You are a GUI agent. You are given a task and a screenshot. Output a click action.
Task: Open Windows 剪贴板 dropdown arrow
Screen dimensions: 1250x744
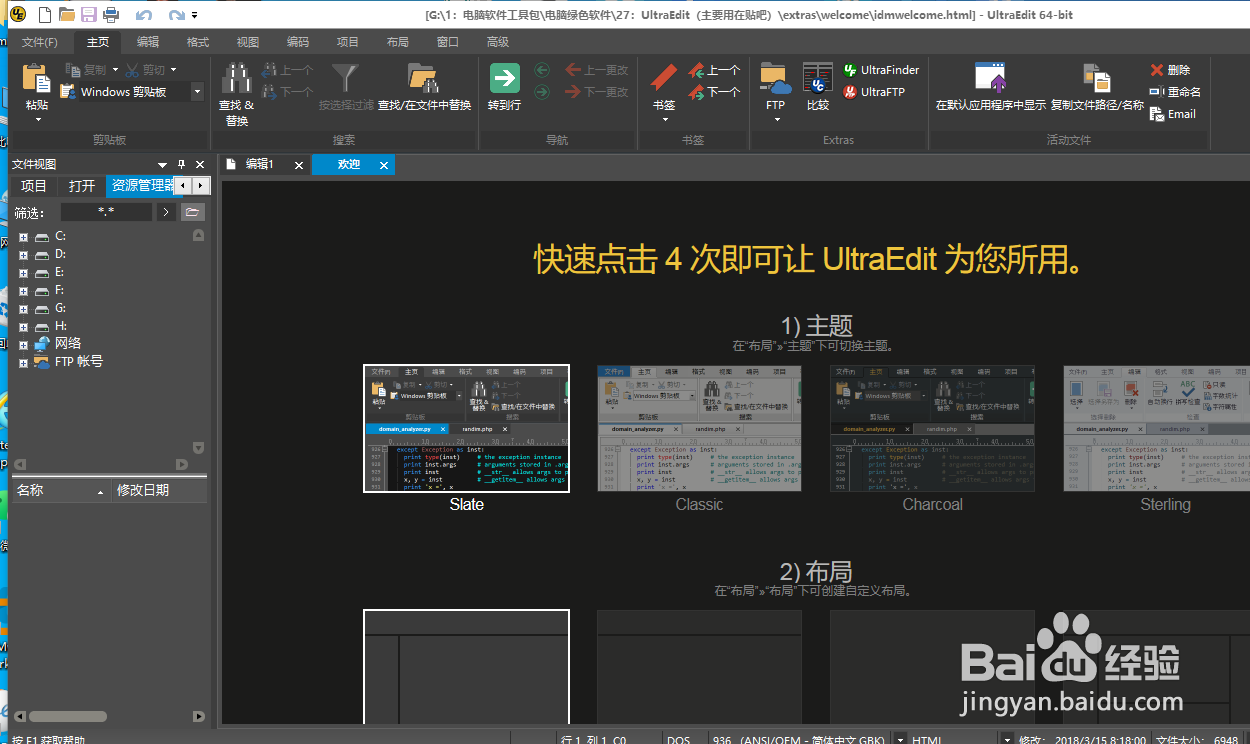(197, 92)
